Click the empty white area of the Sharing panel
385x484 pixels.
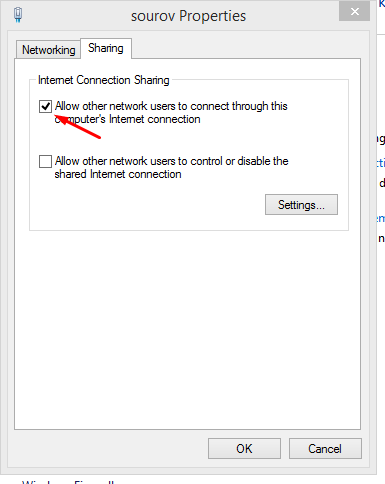pos(187,328)
